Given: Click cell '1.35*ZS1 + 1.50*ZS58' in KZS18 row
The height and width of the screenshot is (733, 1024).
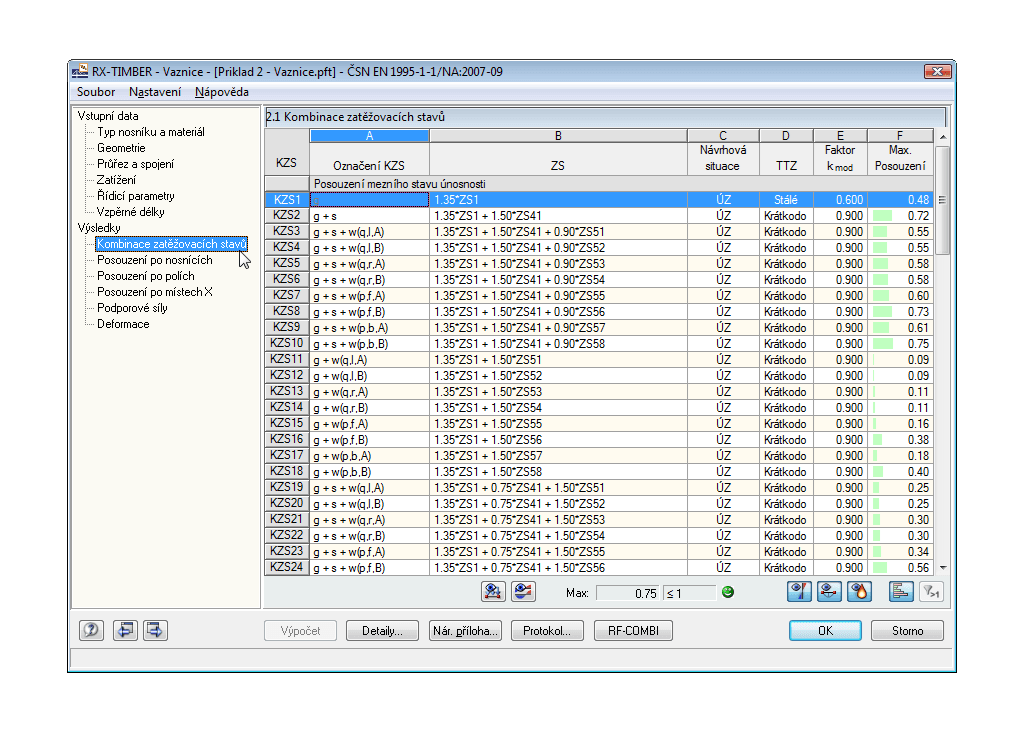Looking at the screenshot, I should (558, 472).
